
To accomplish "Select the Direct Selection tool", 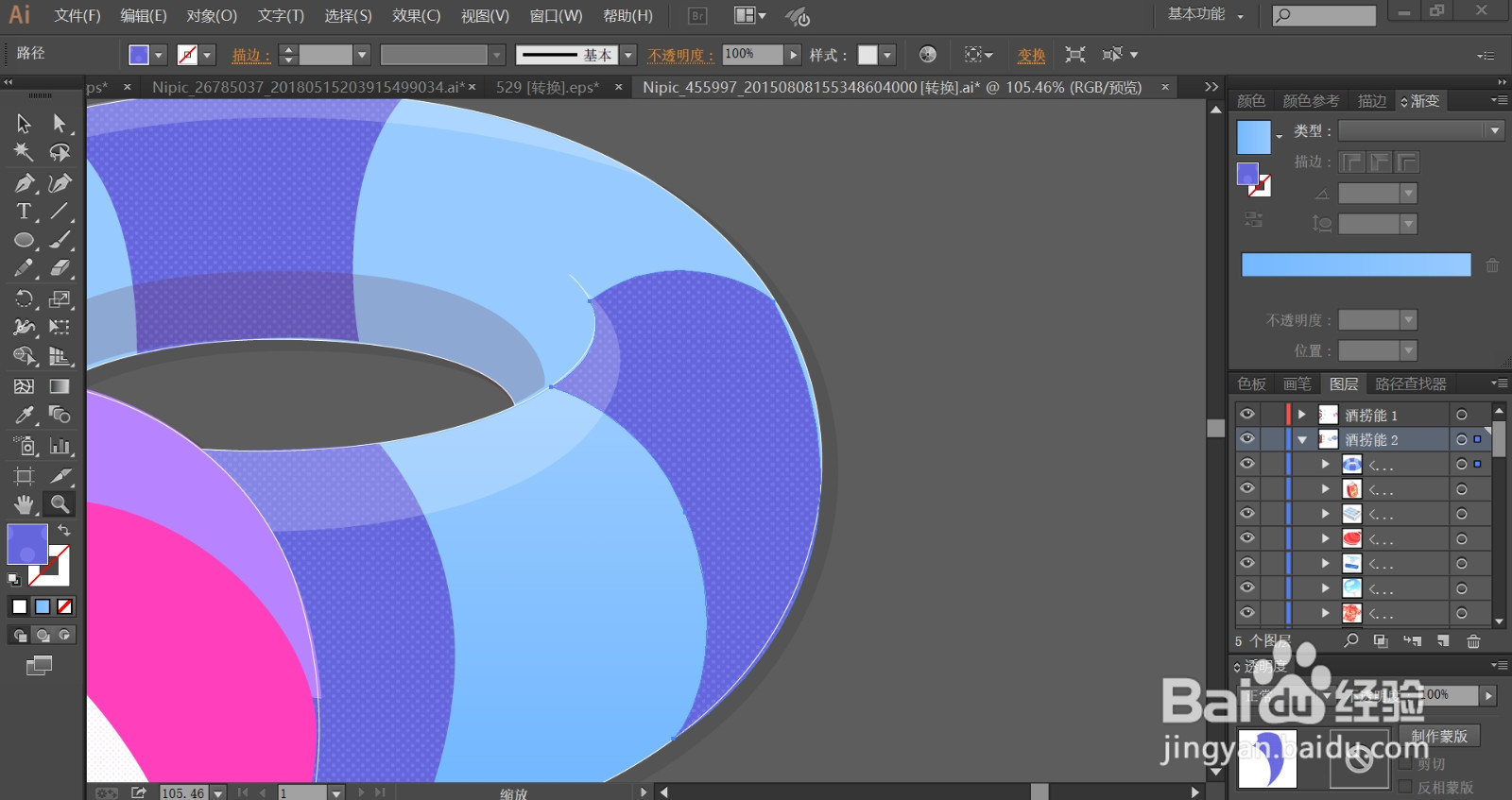I will pyautogui.click(x=60, y=124).
